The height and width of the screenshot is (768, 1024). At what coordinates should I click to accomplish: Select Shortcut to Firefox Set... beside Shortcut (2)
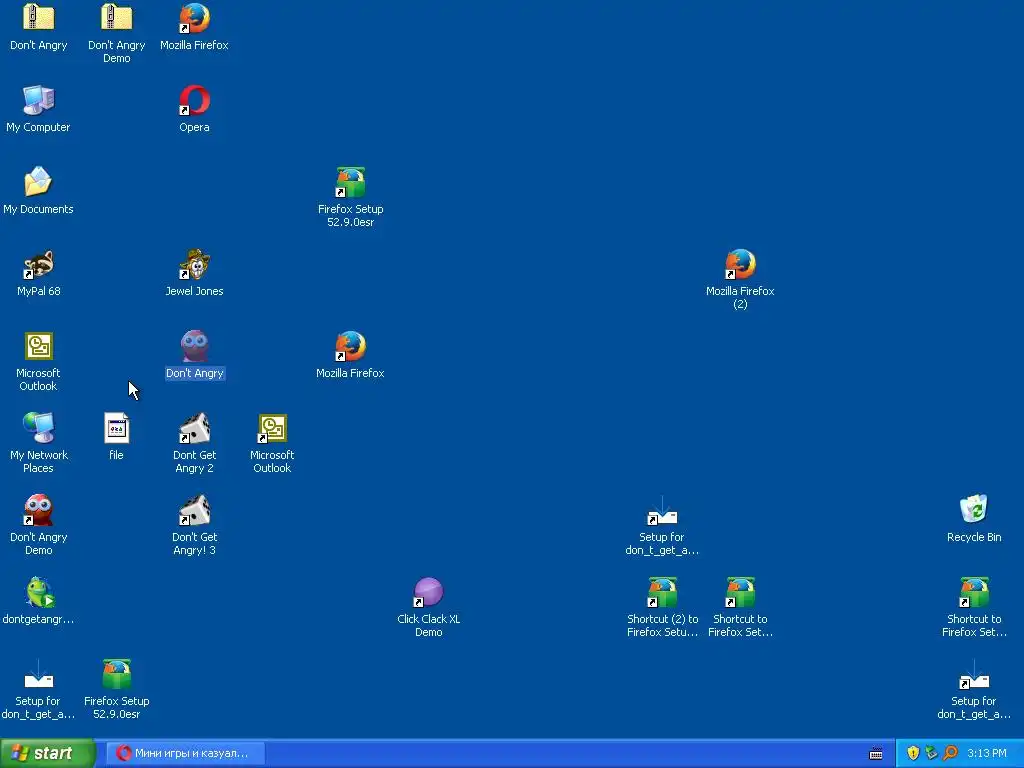[740, 593]
